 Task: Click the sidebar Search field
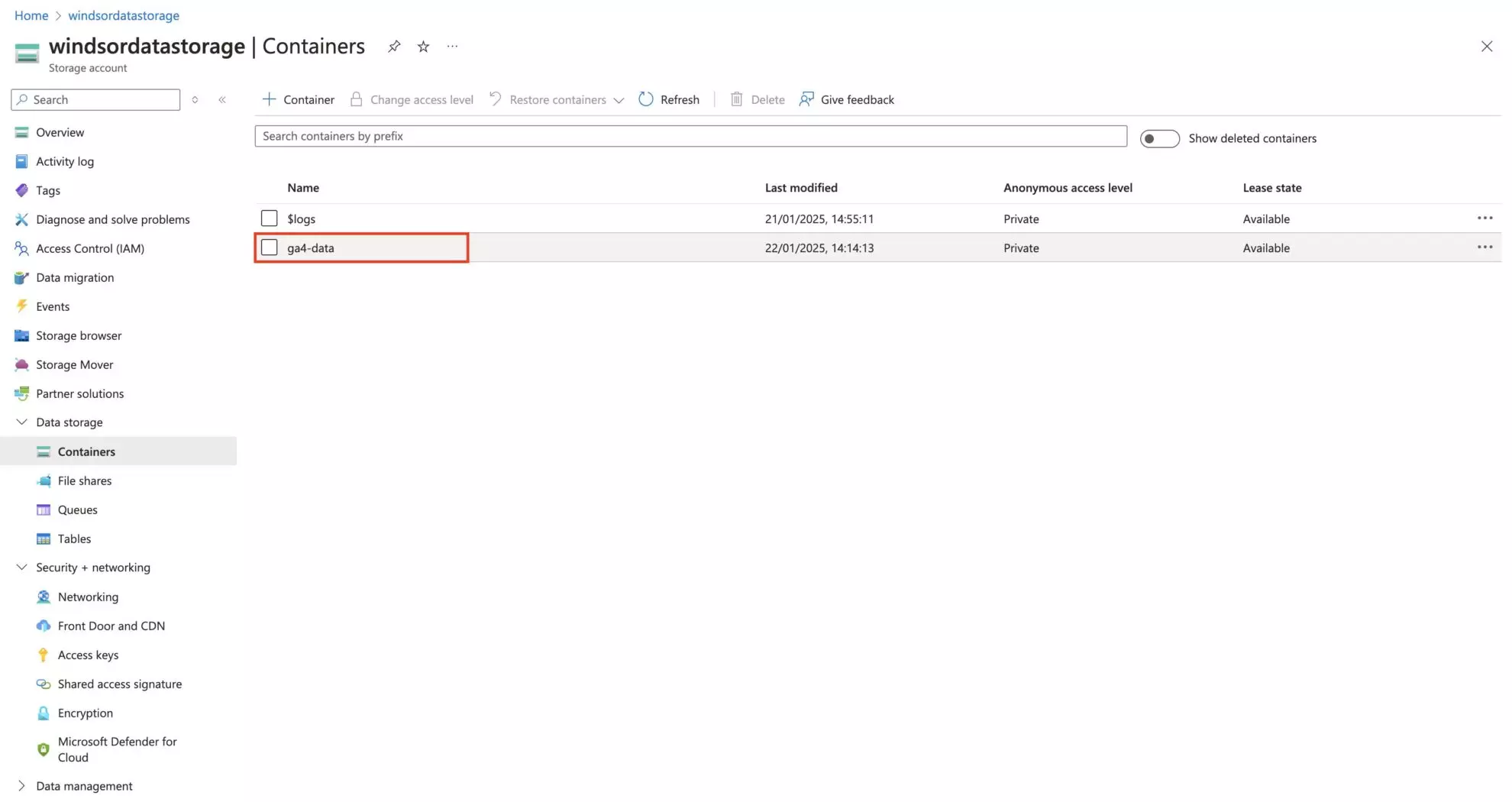click(95, 100)
